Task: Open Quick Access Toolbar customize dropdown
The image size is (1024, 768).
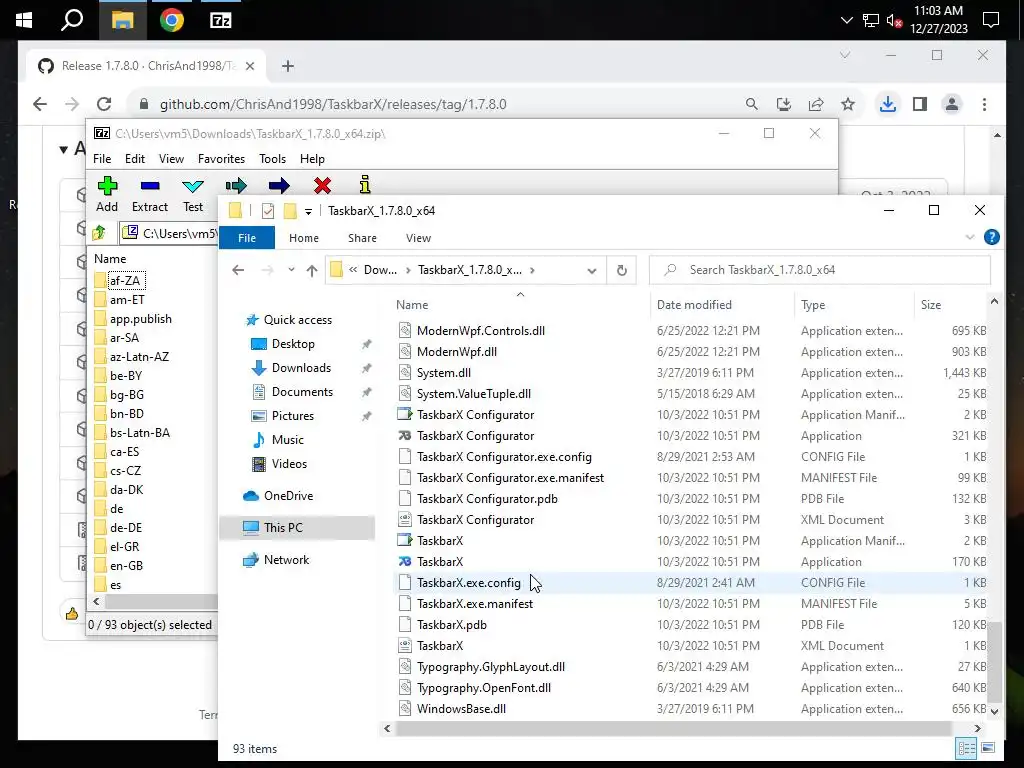Action: tap(308, 211)
